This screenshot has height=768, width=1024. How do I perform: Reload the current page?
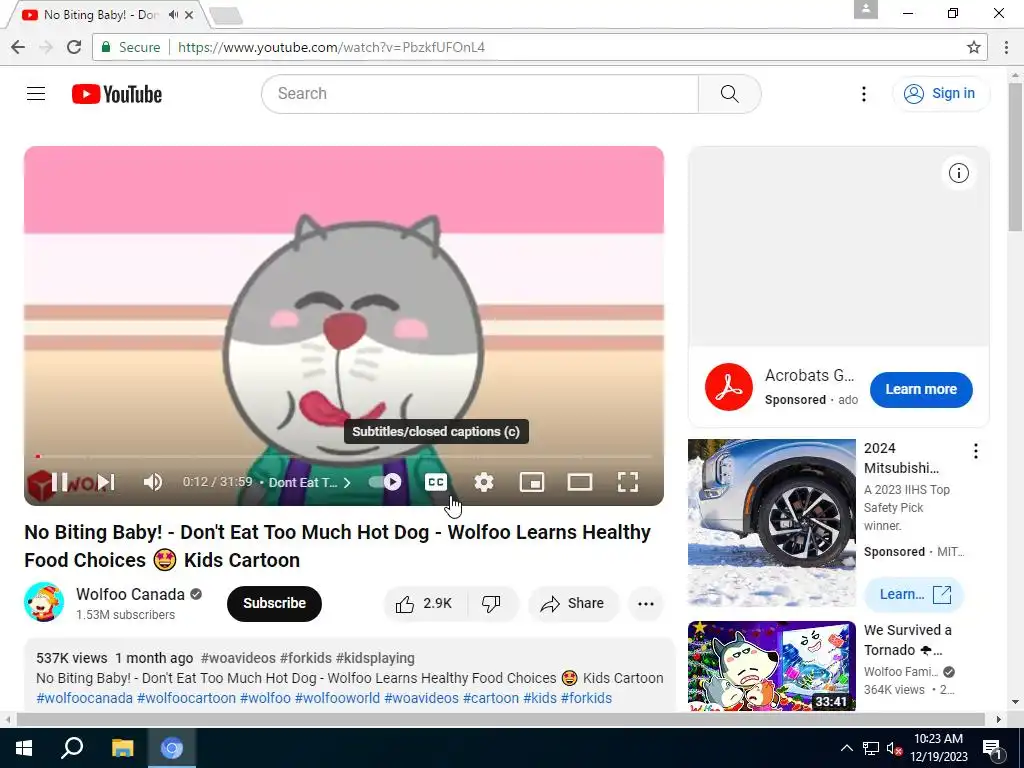coord(74,47)
